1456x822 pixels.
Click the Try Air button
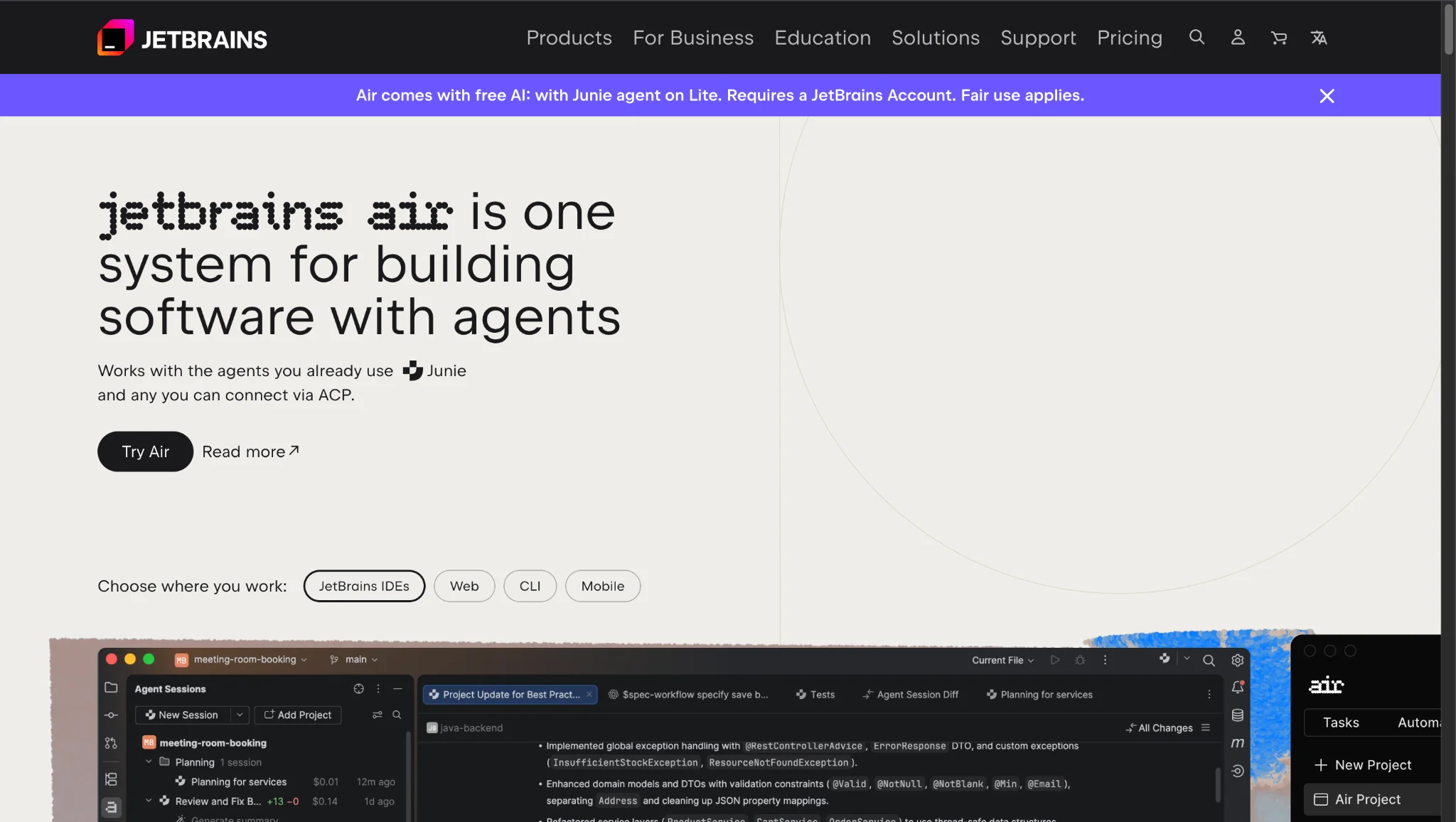(145, 452)
